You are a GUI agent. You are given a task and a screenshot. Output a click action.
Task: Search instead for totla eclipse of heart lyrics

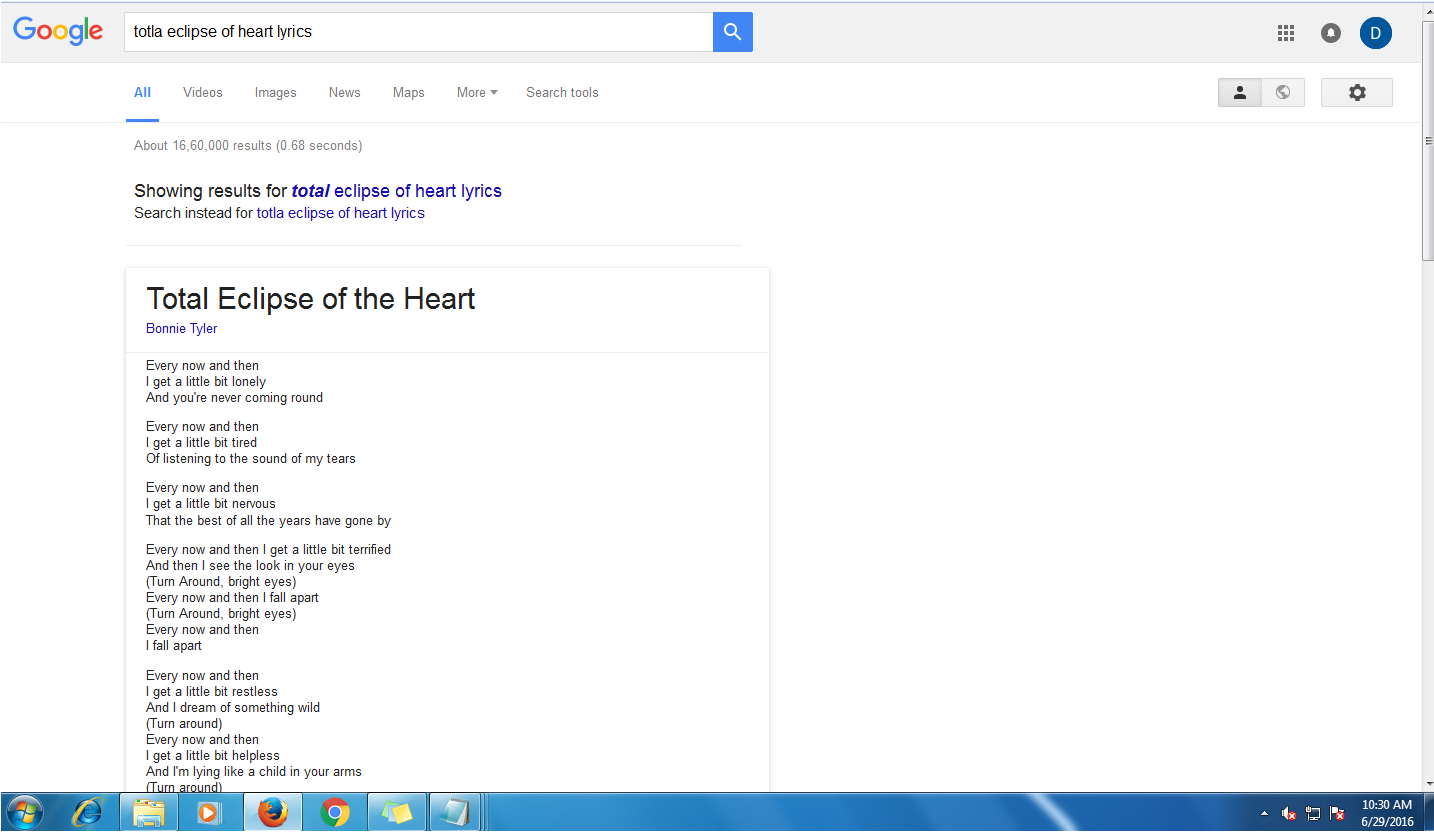341,213
